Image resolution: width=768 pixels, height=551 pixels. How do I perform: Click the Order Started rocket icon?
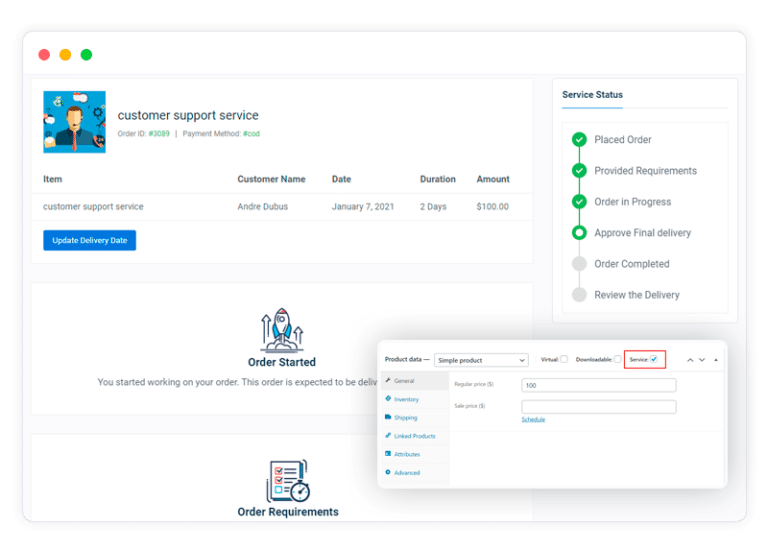point(282,331)
